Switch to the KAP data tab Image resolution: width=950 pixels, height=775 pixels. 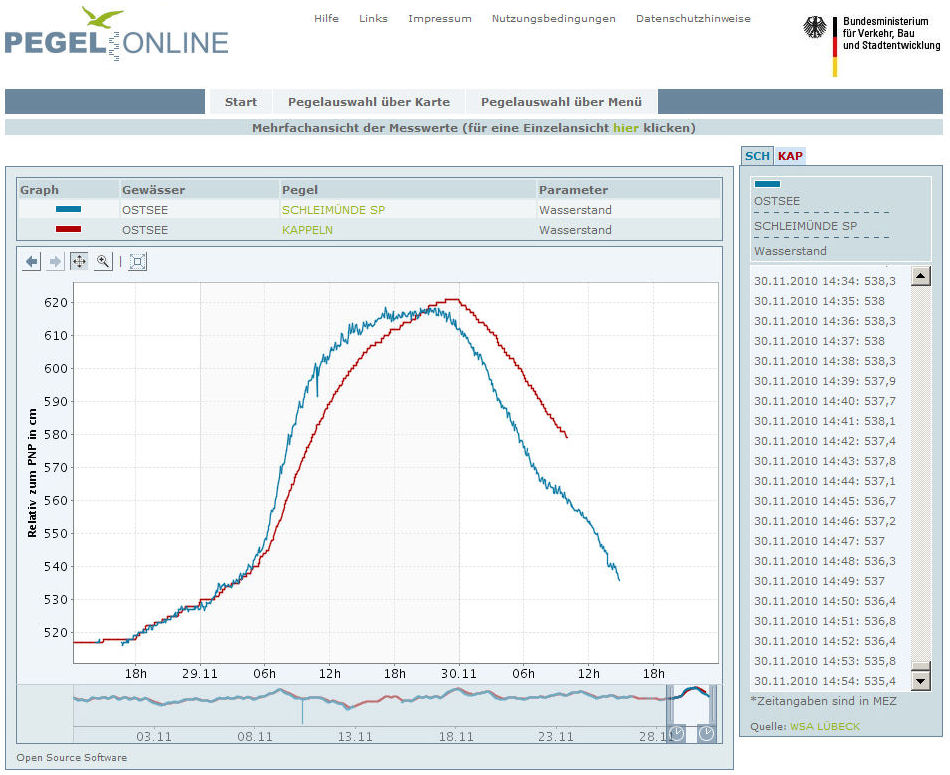790,156
